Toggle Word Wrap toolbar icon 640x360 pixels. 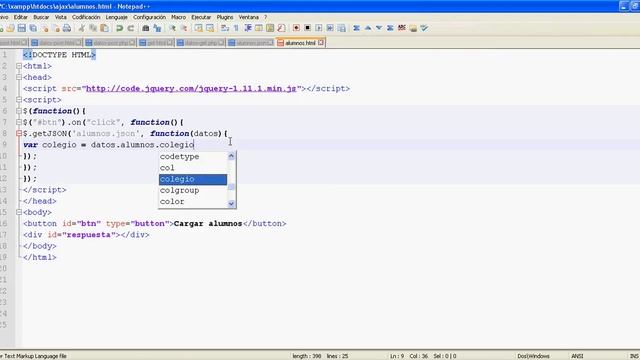click(225, 28)
